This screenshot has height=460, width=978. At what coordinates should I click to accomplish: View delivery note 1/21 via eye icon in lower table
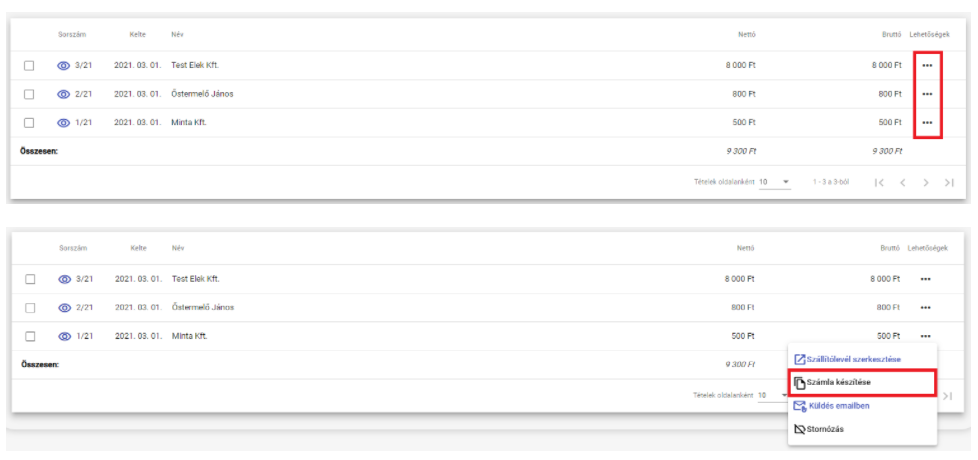(x=64, y=336)
